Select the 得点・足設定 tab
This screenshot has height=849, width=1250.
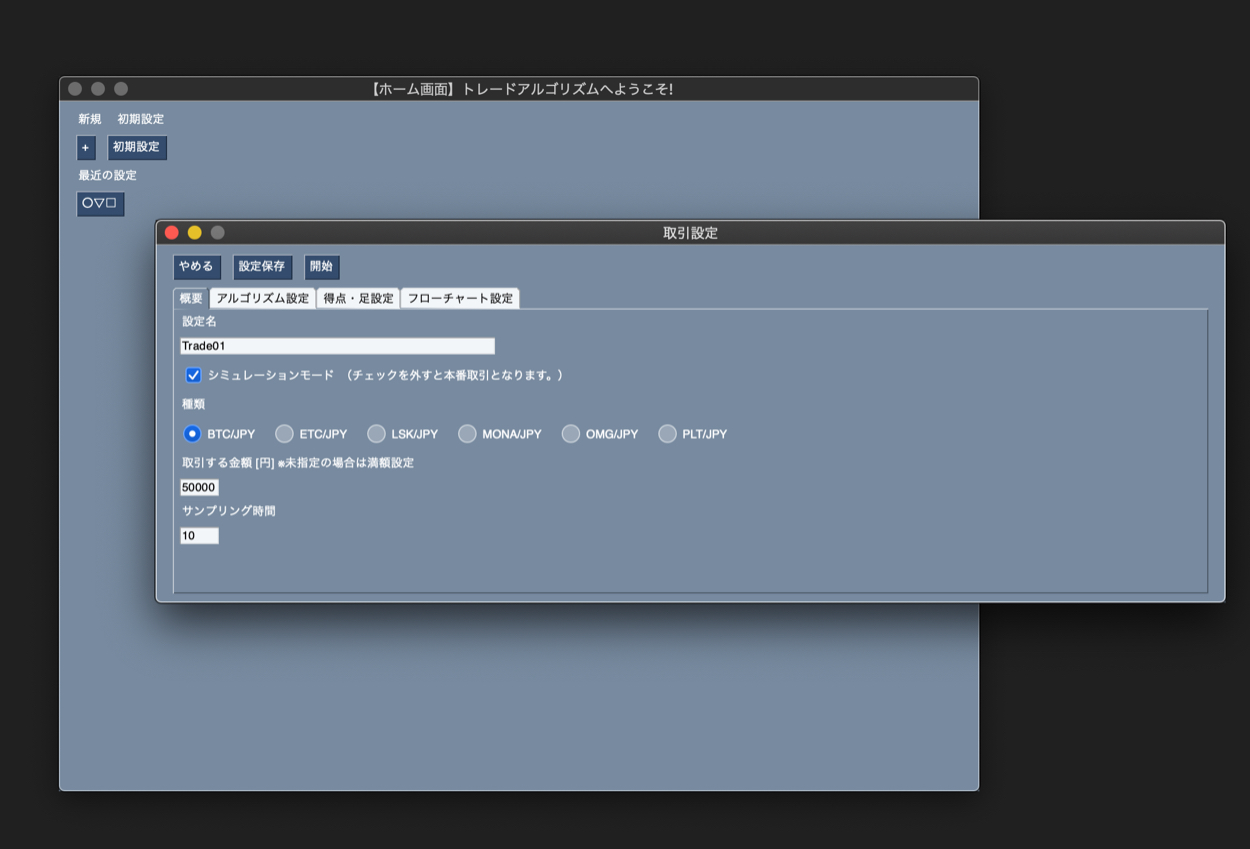click(358, 298)
